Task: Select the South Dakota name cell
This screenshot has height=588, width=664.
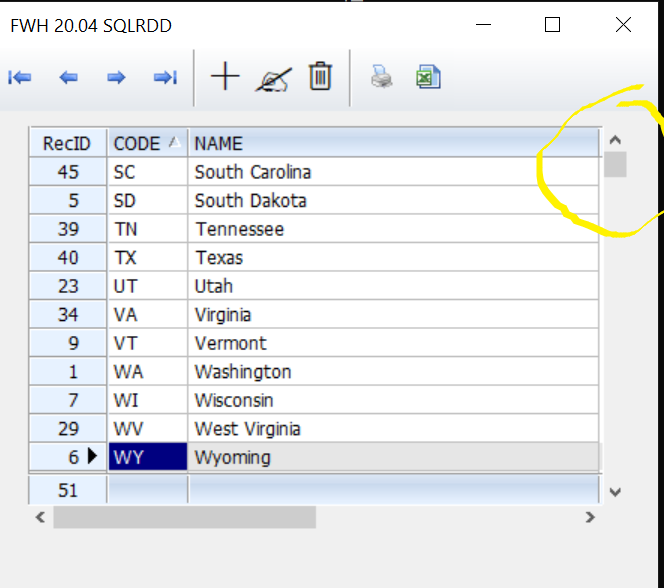Action: click(x=394, y=200)
